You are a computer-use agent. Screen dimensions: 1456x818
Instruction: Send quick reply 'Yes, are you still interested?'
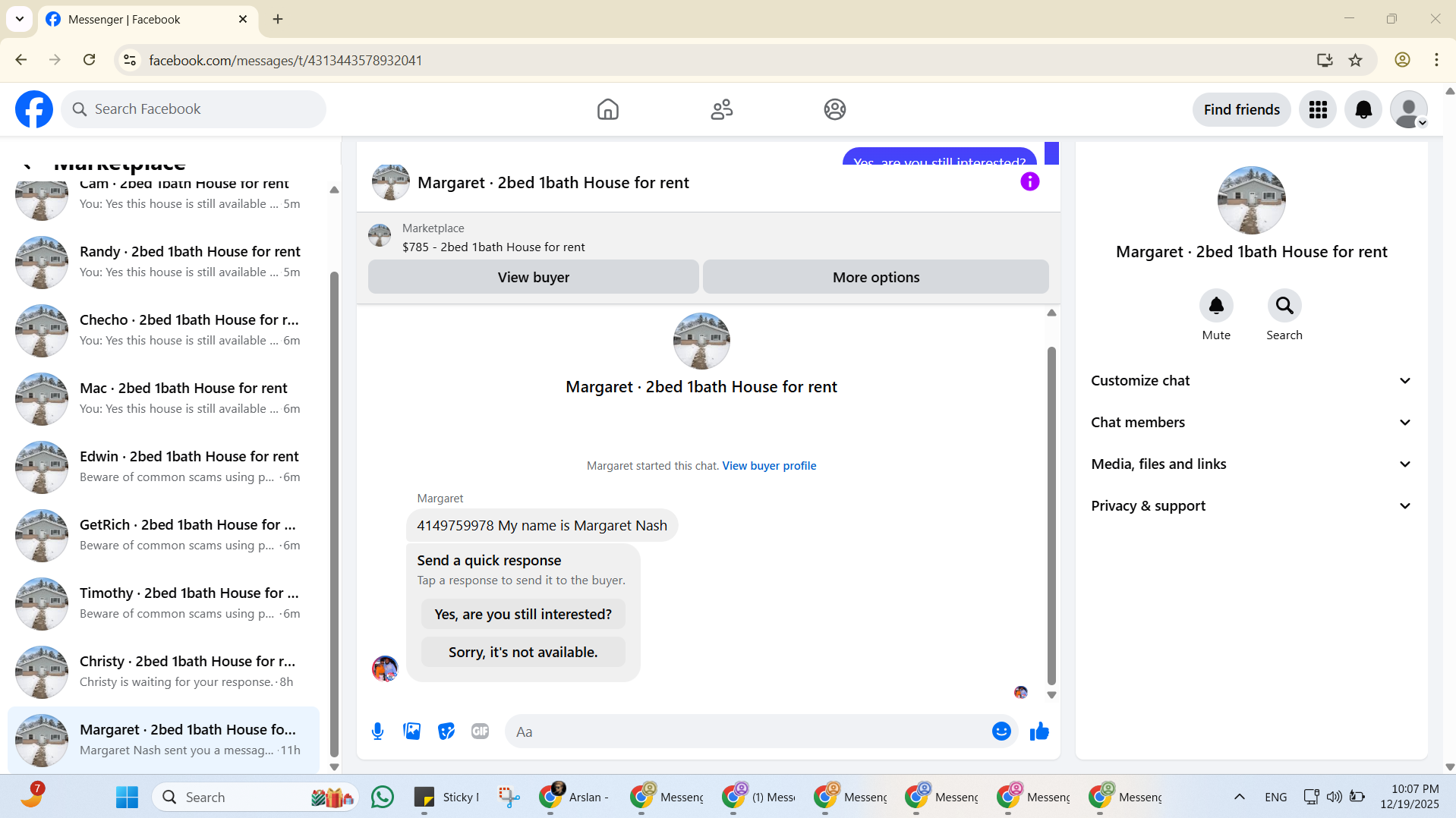(x=523, y=614)
